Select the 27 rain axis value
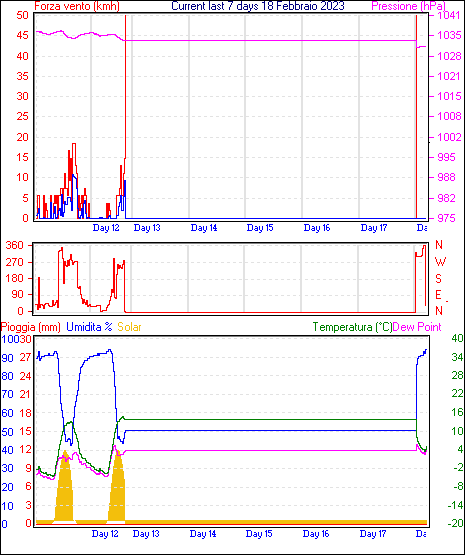 (x=25, y=358)
